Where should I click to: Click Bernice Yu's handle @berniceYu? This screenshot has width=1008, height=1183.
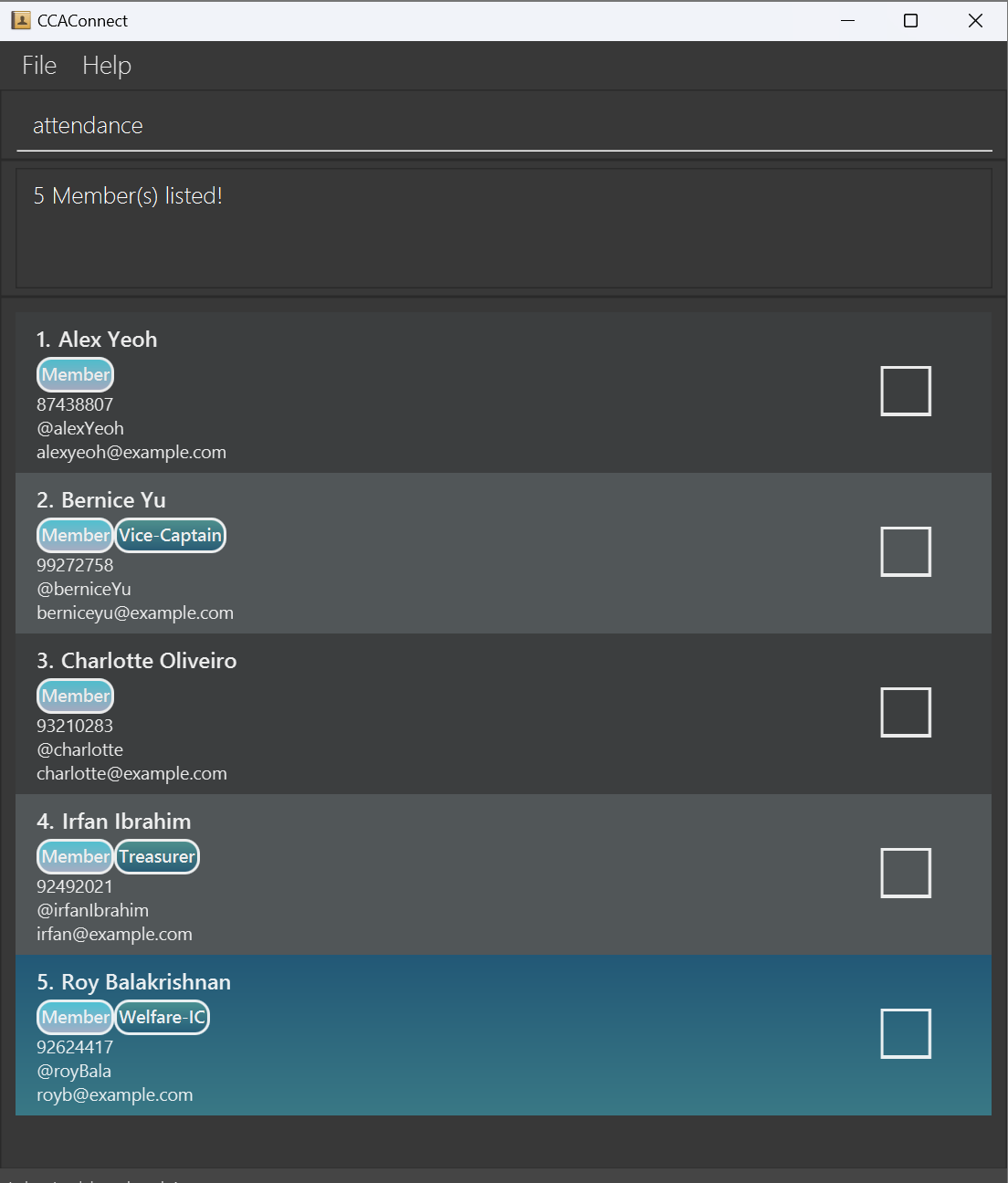[84, 589]
